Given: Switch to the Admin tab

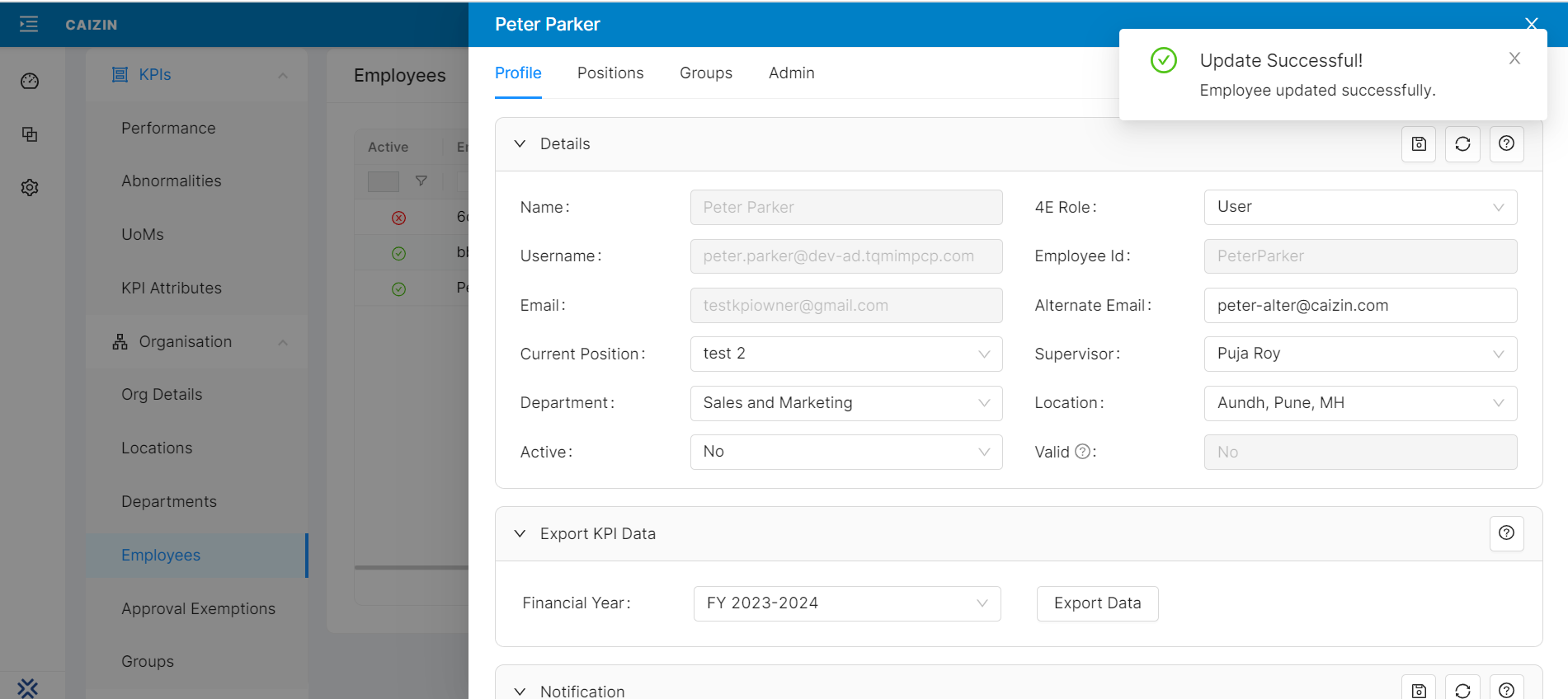Looking at the screenshot, I should (791, 73).
